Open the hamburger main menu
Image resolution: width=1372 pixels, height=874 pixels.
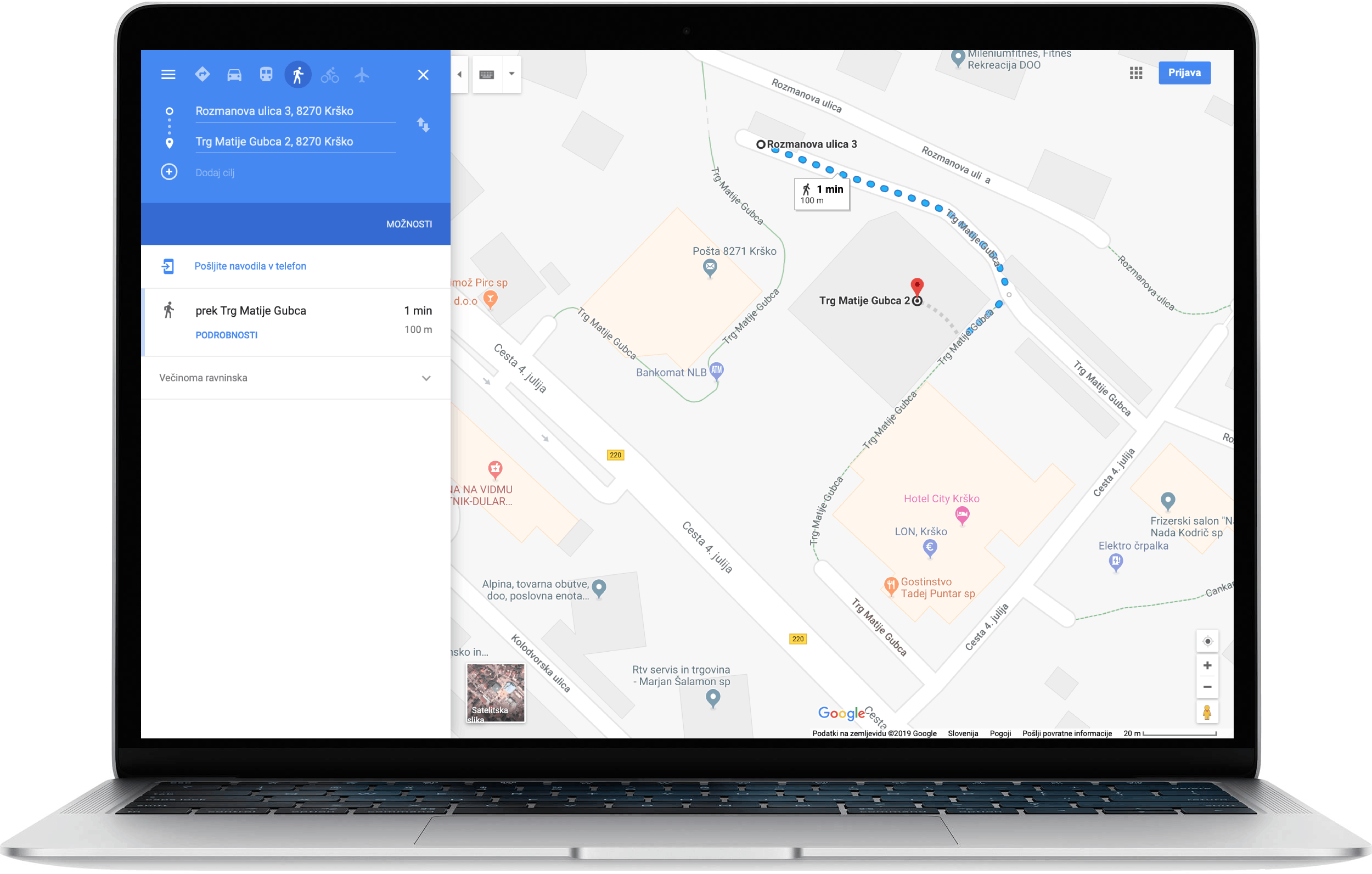(168, 75)
